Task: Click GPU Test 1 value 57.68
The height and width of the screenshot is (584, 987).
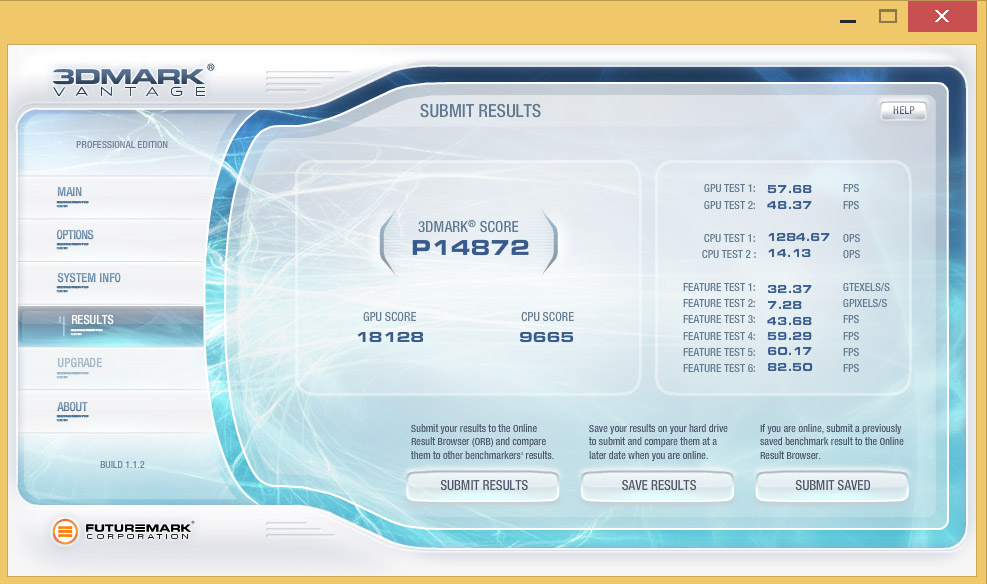Action: tap(789, 189)
